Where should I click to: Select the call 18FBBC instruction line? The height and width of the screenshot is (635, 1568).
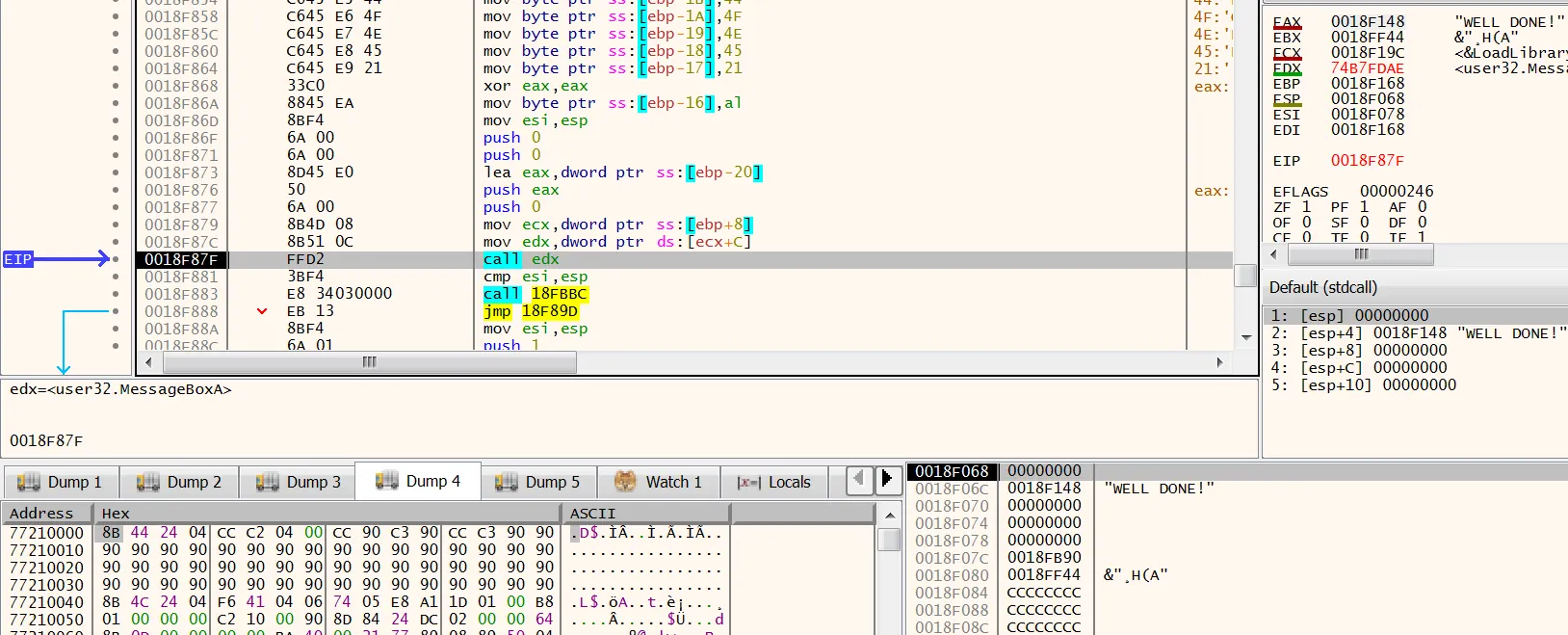[535, 294]
